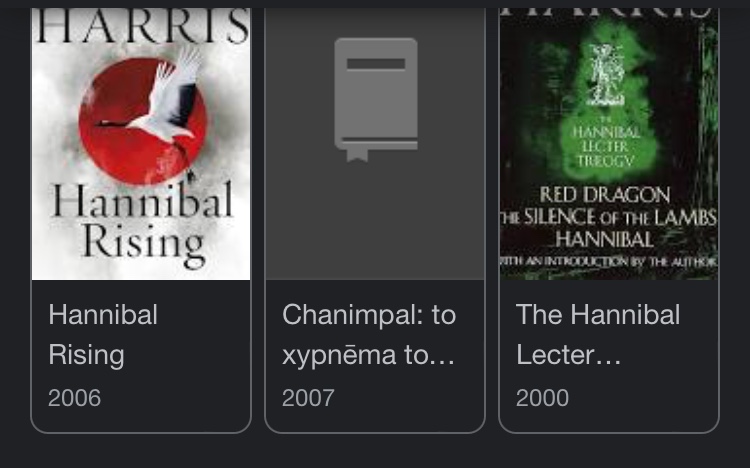Click the 2000 year under Hannibal Lecter
The image size is (750, 468).
[542, 398]
